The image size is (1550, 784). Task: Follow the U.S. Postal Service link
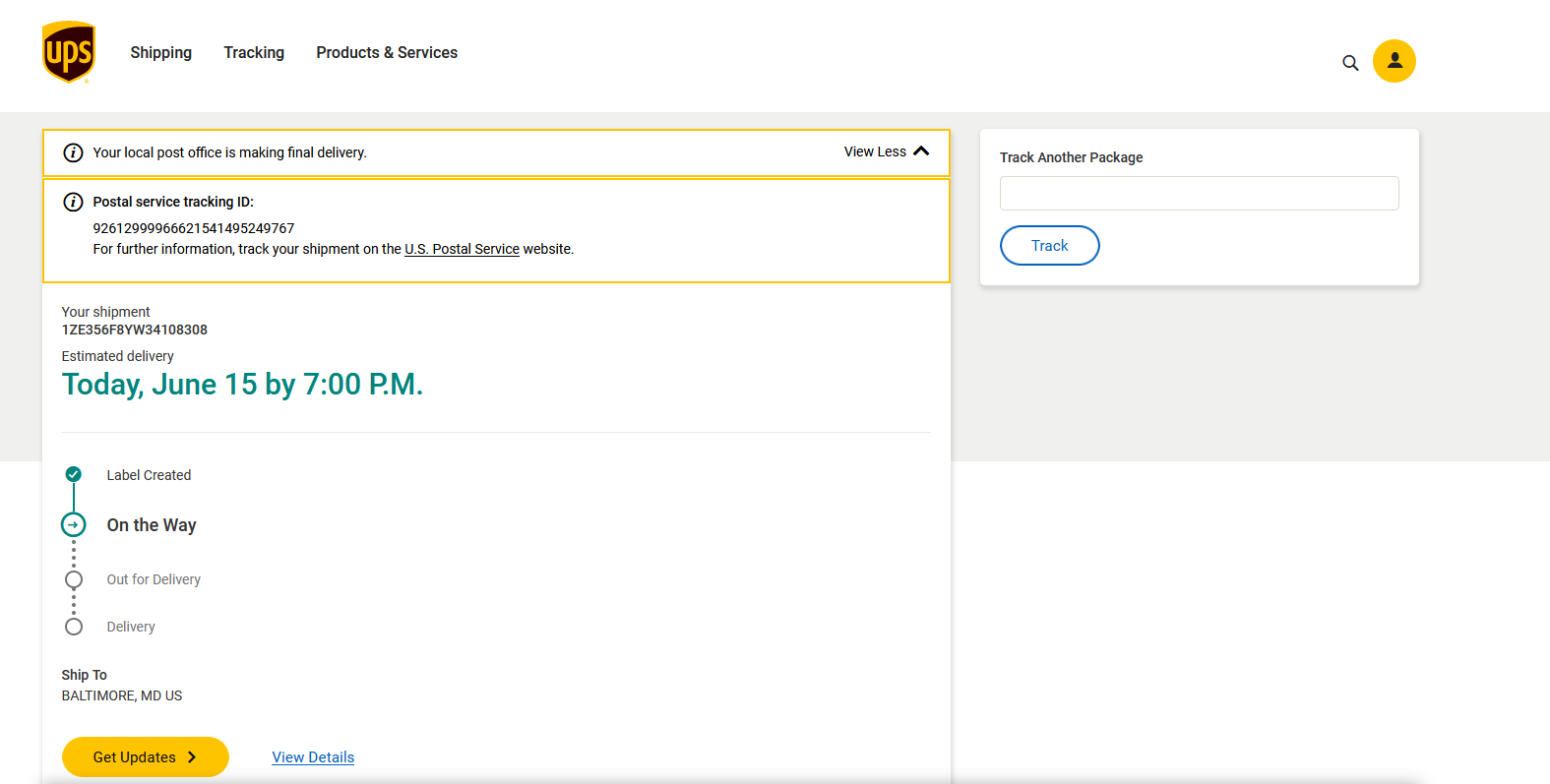coord(462,249)
